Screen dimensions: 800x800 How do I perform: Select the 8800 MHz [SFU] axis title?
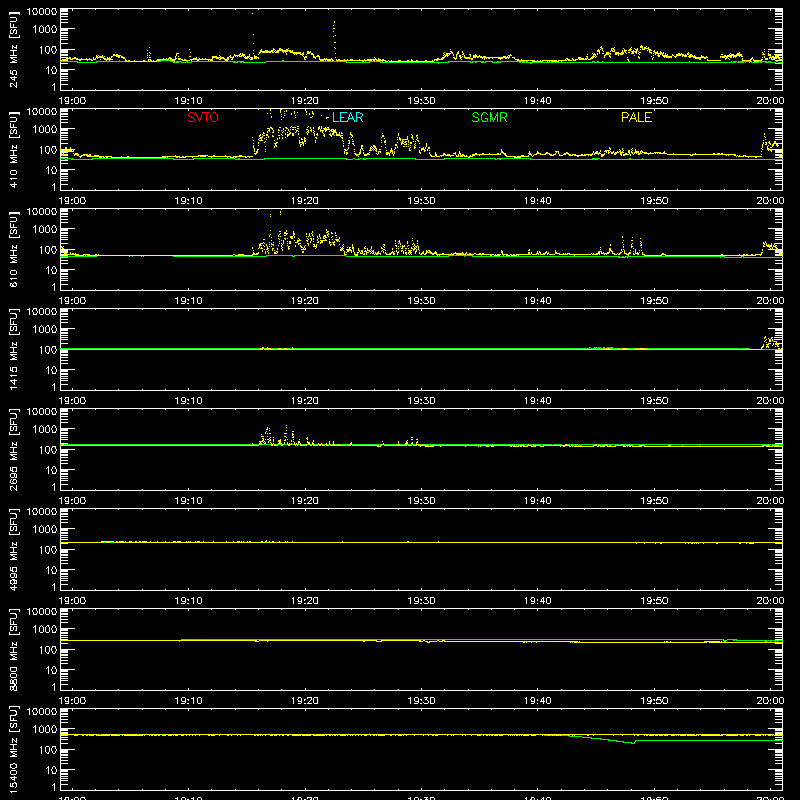(x=13, y=651)
